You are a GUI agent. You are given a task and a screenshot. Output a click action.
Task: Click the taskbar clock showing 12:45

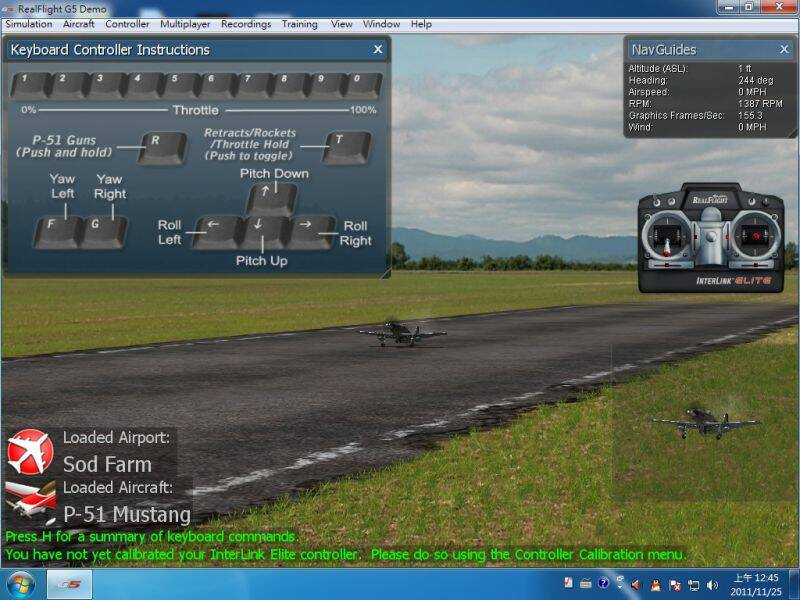[756, 585]
